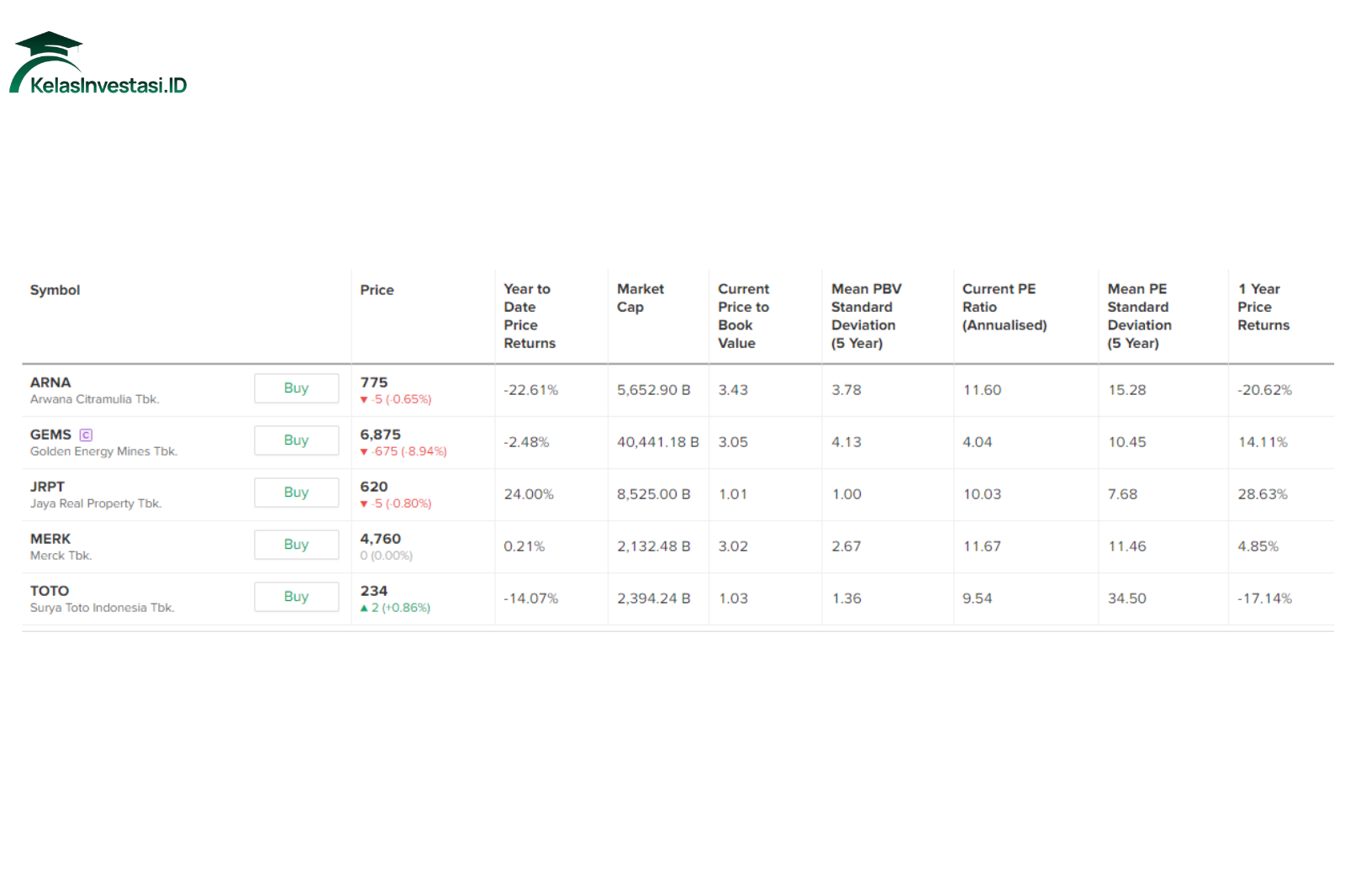Screen dimensions: 1345x896
Task: Click MERK 1 year return 4.85%
Action: (x=1258, y=546)
